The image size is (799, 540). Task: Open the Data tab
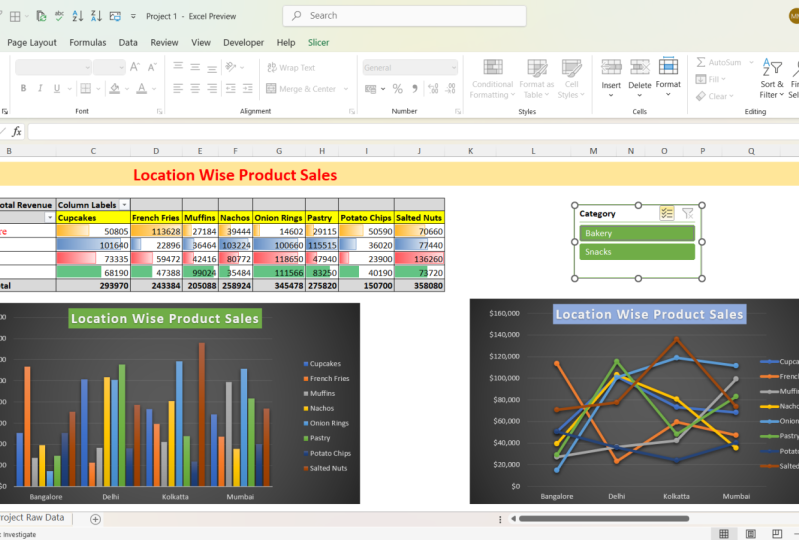click(x=128, y=43)
